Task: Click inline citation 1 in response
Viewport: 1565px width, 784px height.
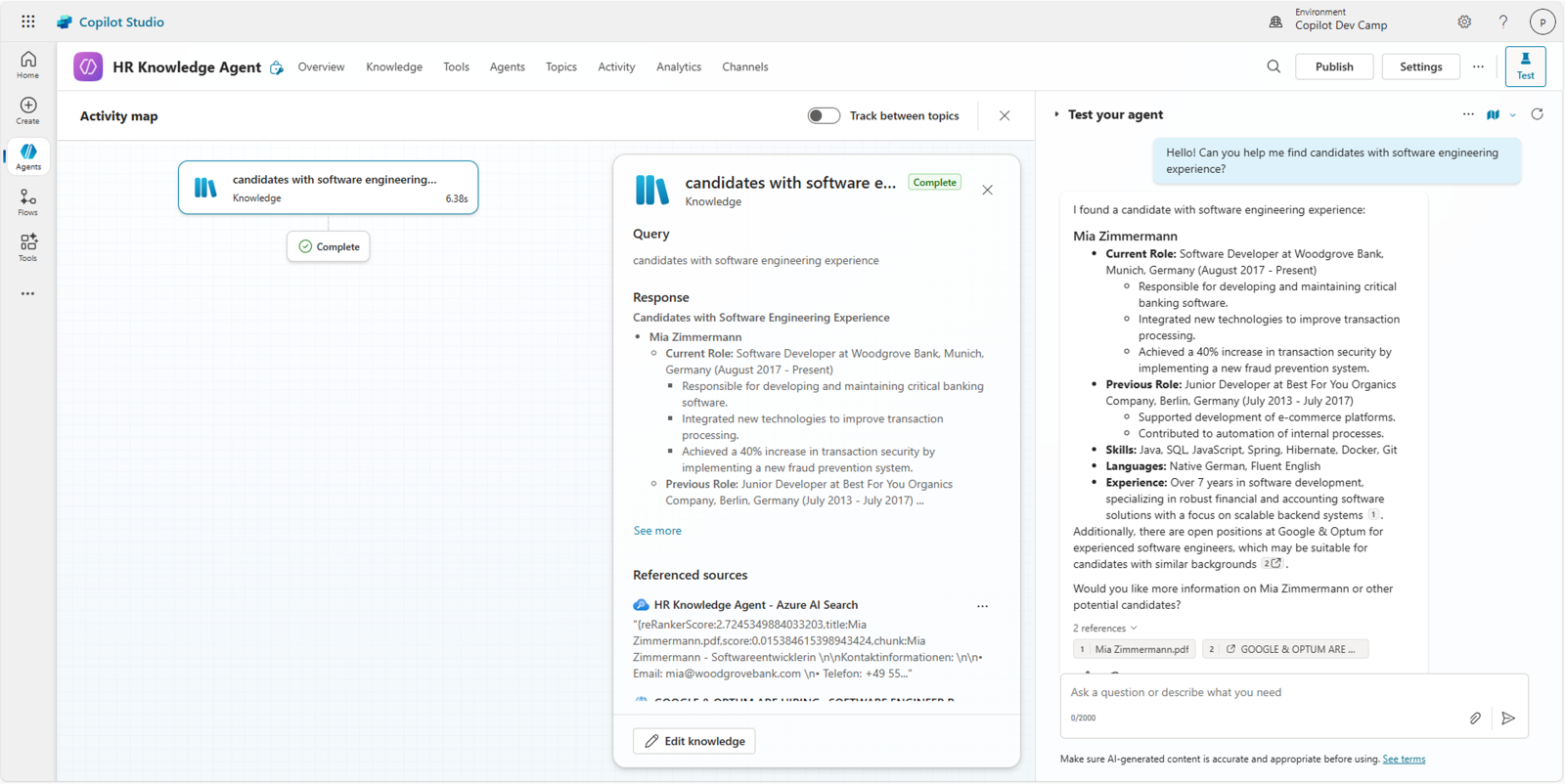Action: [1373, 515]
